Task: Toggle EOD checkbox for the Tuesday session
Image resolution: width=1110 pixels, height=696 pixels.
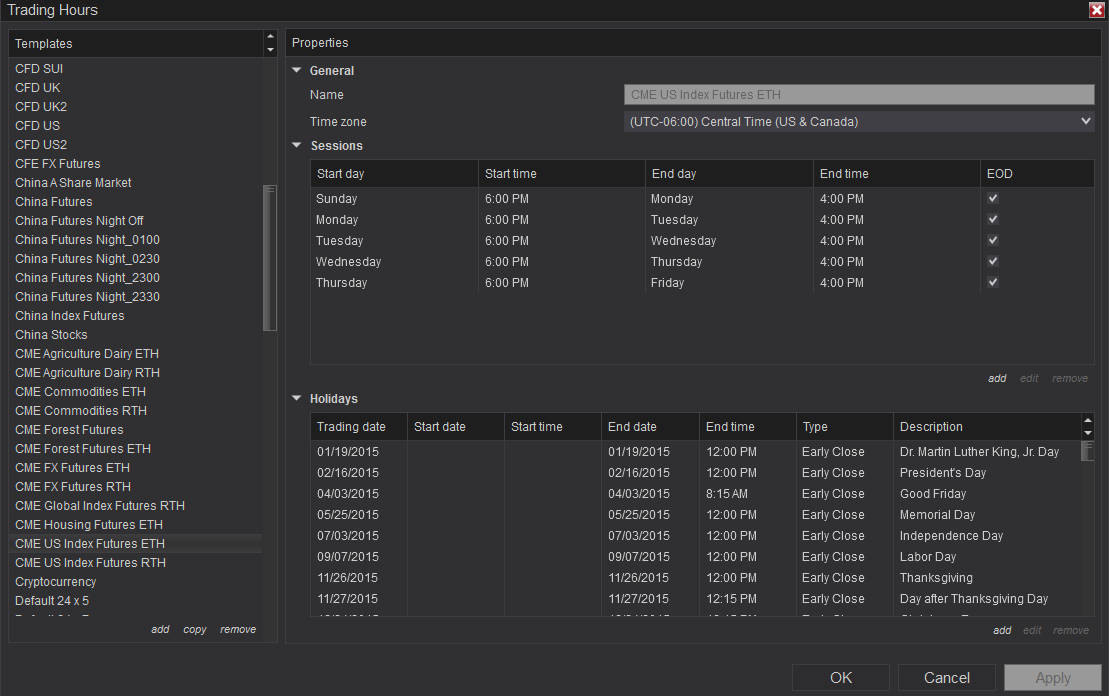Action: [993, 241]
